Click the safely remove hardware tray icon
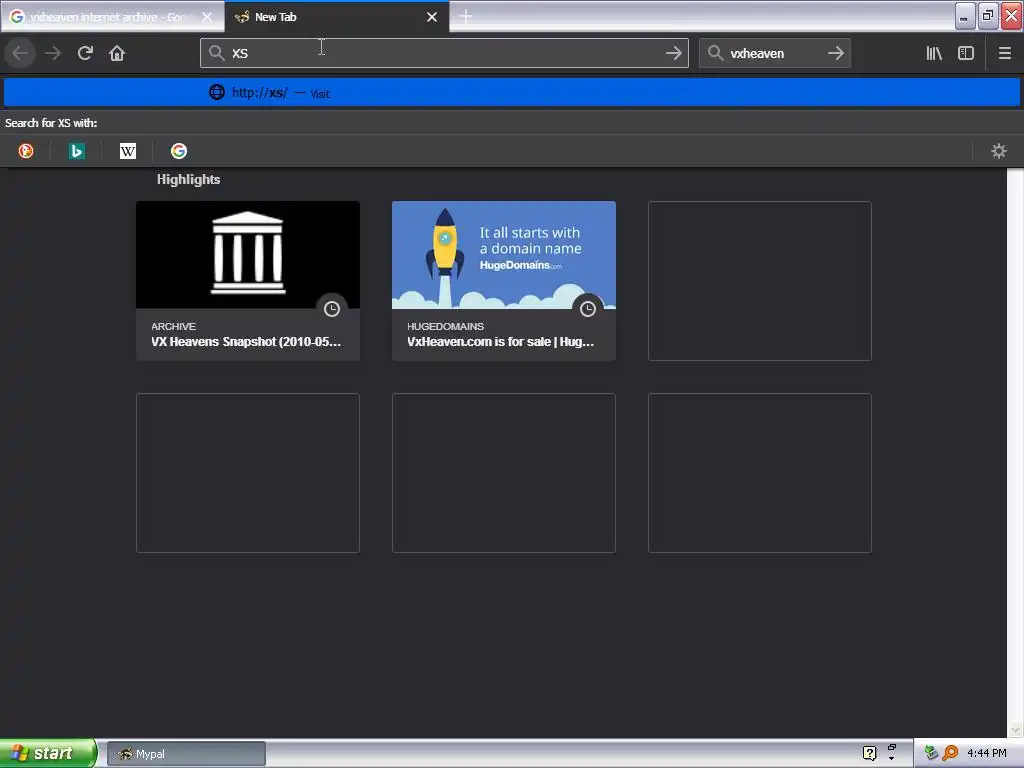Screen dimensions: 1024x768 pyautogui.click(x=931, y=753)
